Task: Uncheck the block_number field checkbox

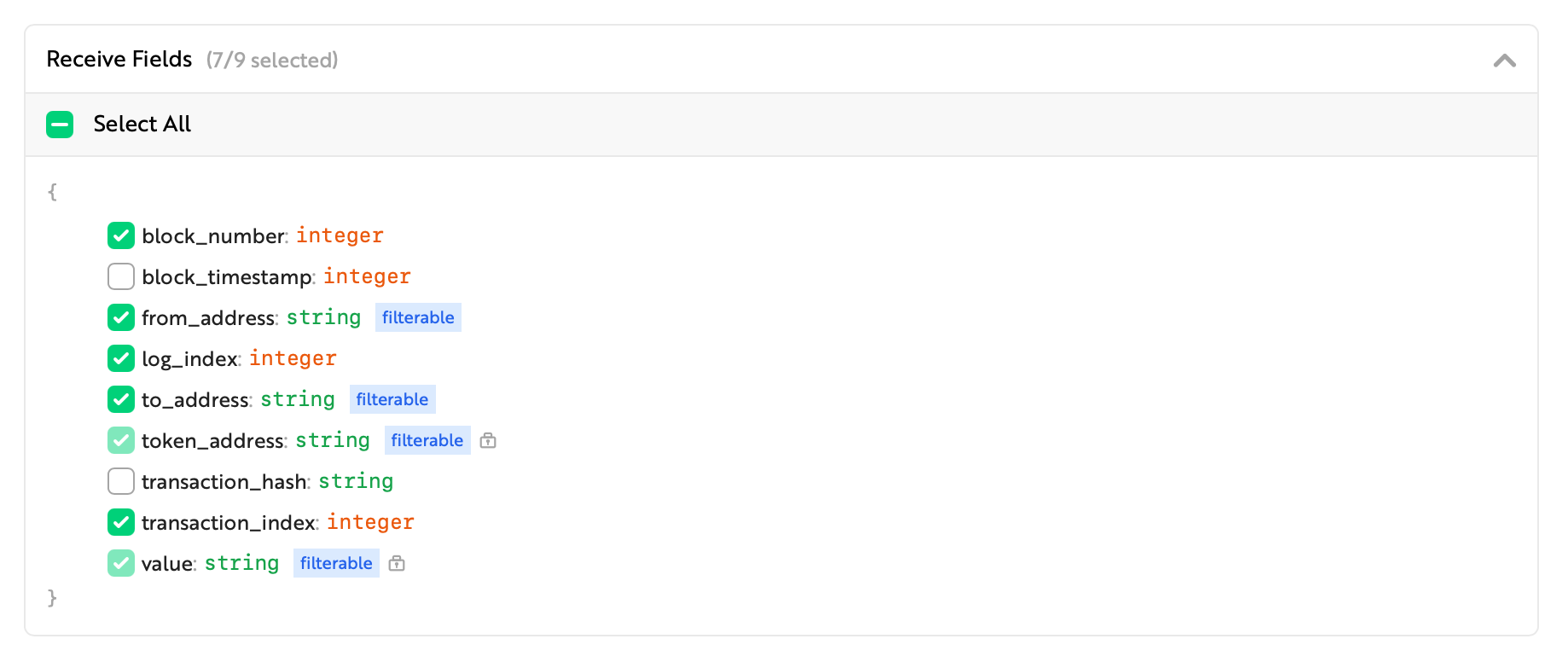Action: pos(121,235)
